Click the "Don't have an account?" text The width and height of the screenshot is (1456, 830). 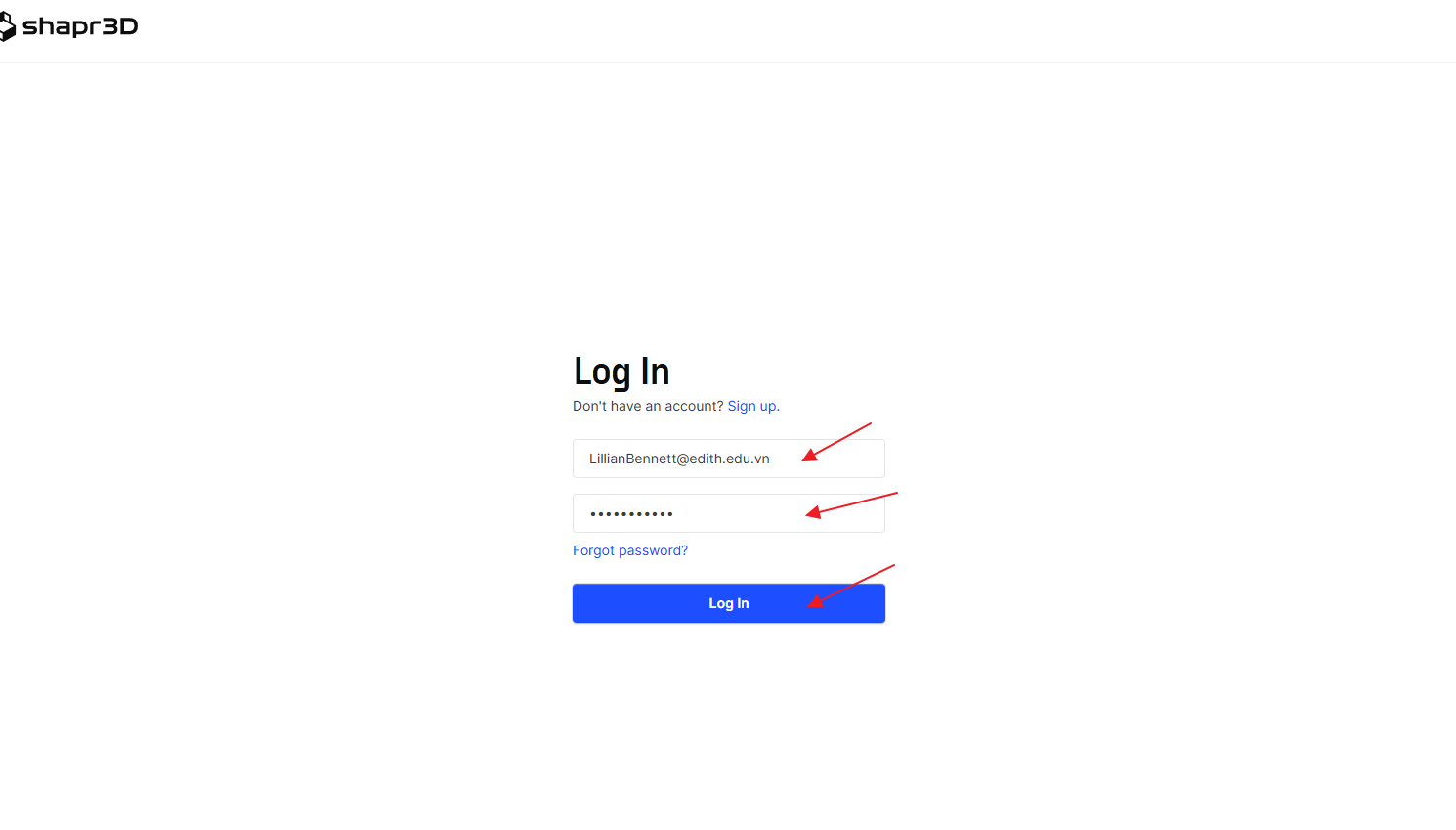pos(648,406)
